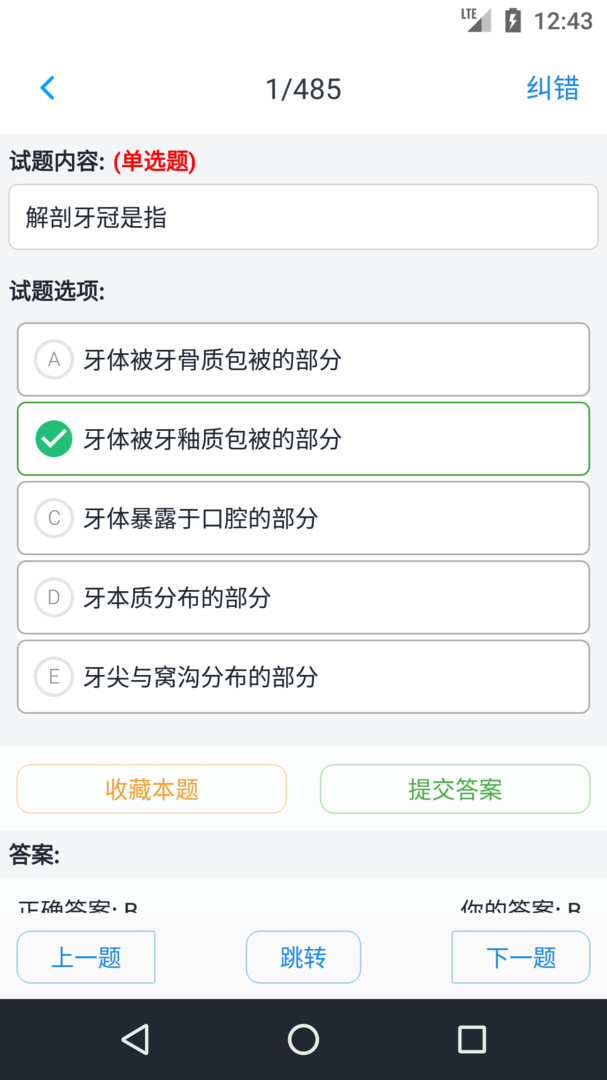Go to previous question 上一题
Viewport: 607px width, 1080px height.
click(x=86, y=957)
